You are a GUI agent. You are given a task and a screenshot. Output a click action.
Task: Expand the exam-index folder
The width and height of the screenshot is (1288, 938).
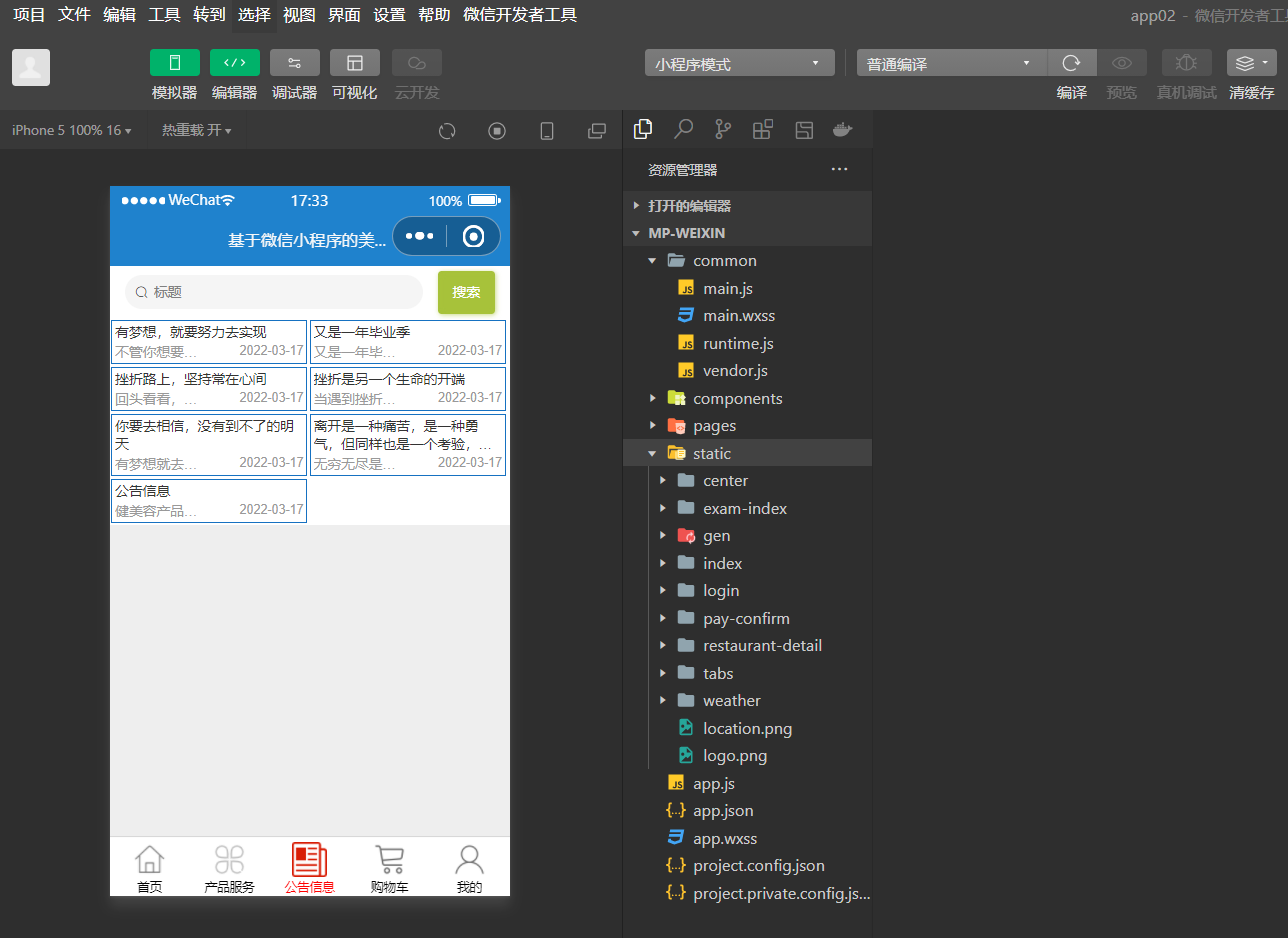747,508
